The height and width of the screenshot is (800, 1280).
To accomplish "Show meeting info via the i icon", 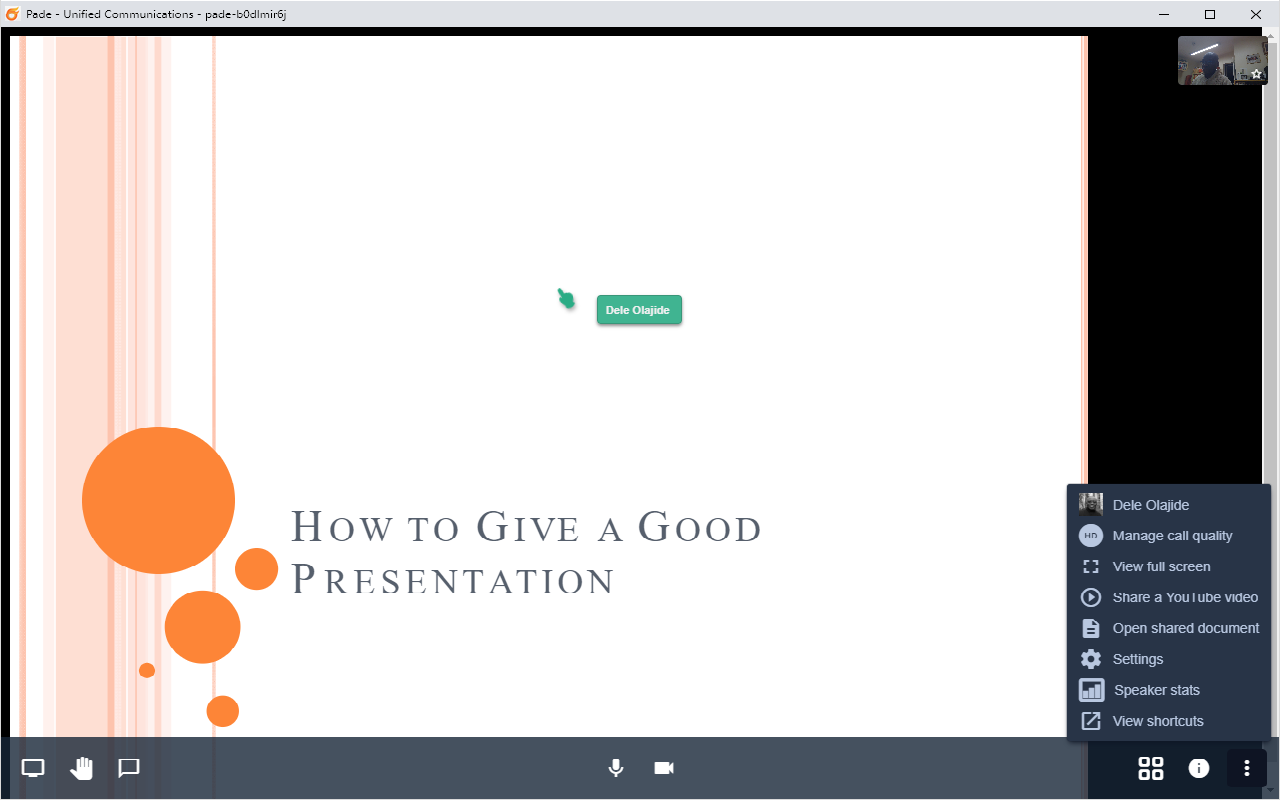I will click(x=1198, y=768).
